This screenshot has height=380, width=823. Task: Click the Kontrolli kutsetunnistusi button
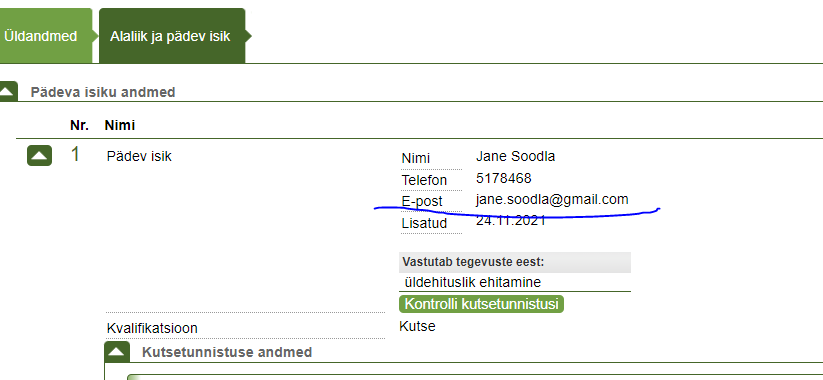point(481,304)
